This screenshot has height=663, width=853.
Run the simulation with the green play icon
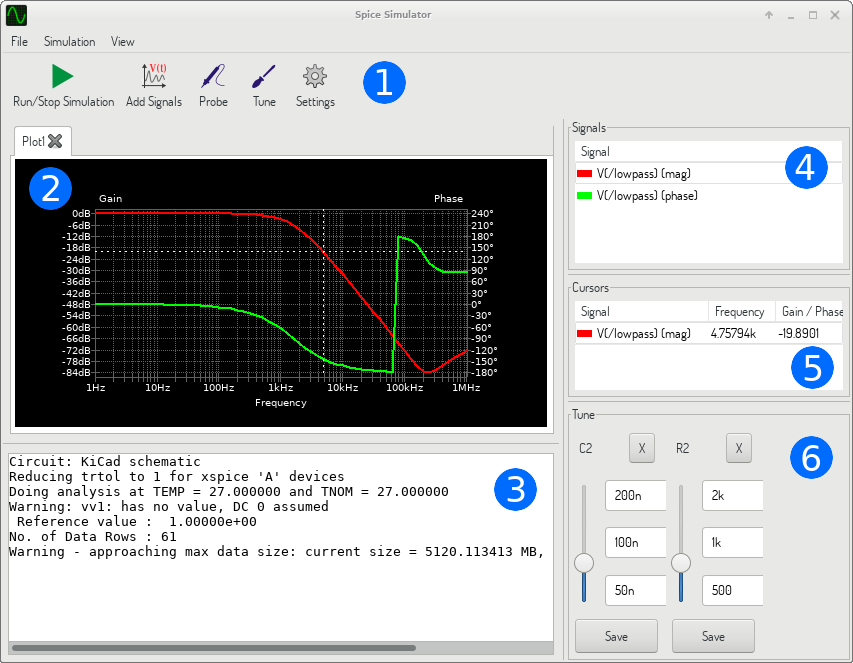pyautogui.click(x=60, y=75)
